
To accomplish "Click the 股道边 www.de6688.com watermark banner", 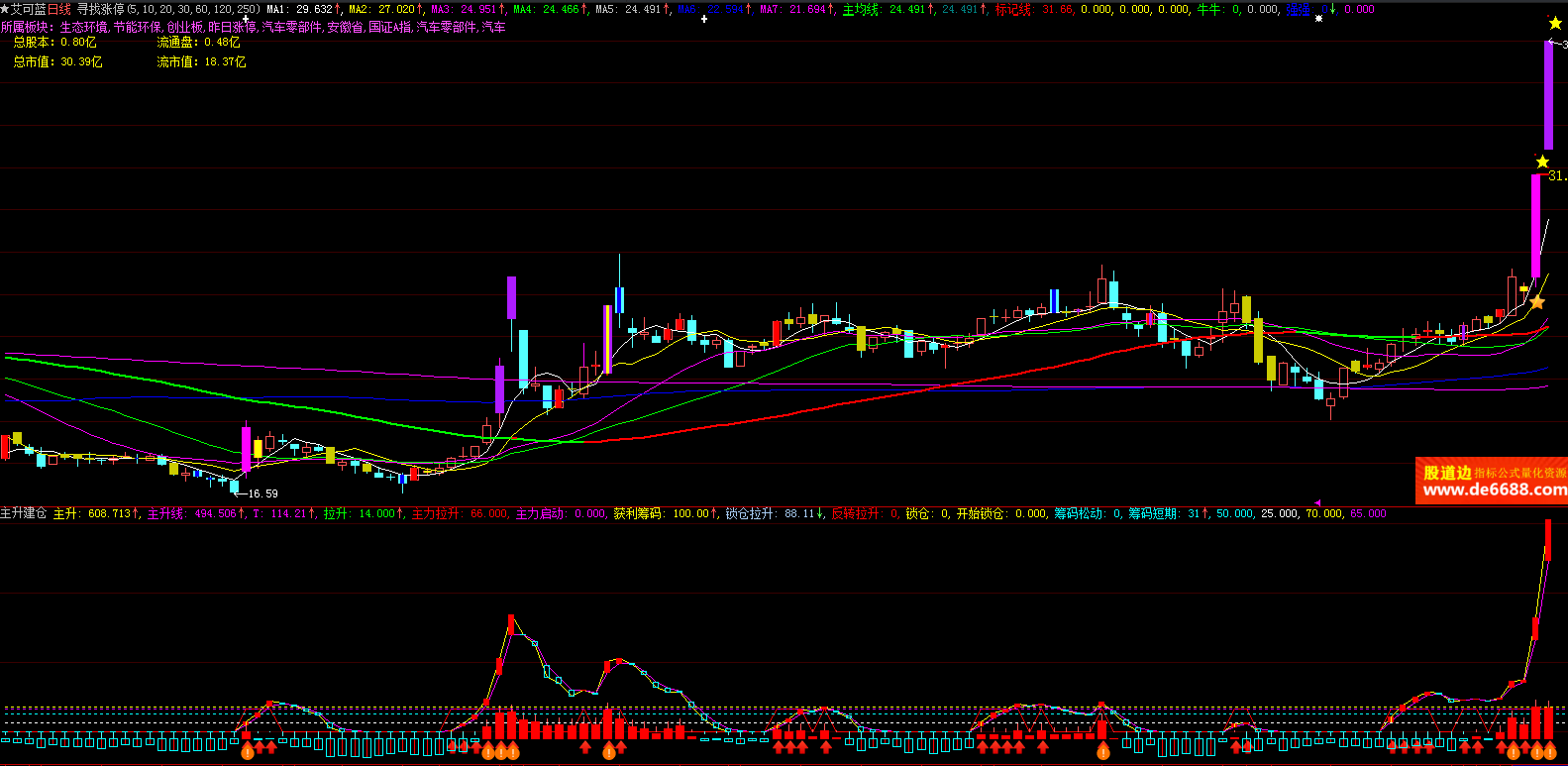I will pos(1491,481).
